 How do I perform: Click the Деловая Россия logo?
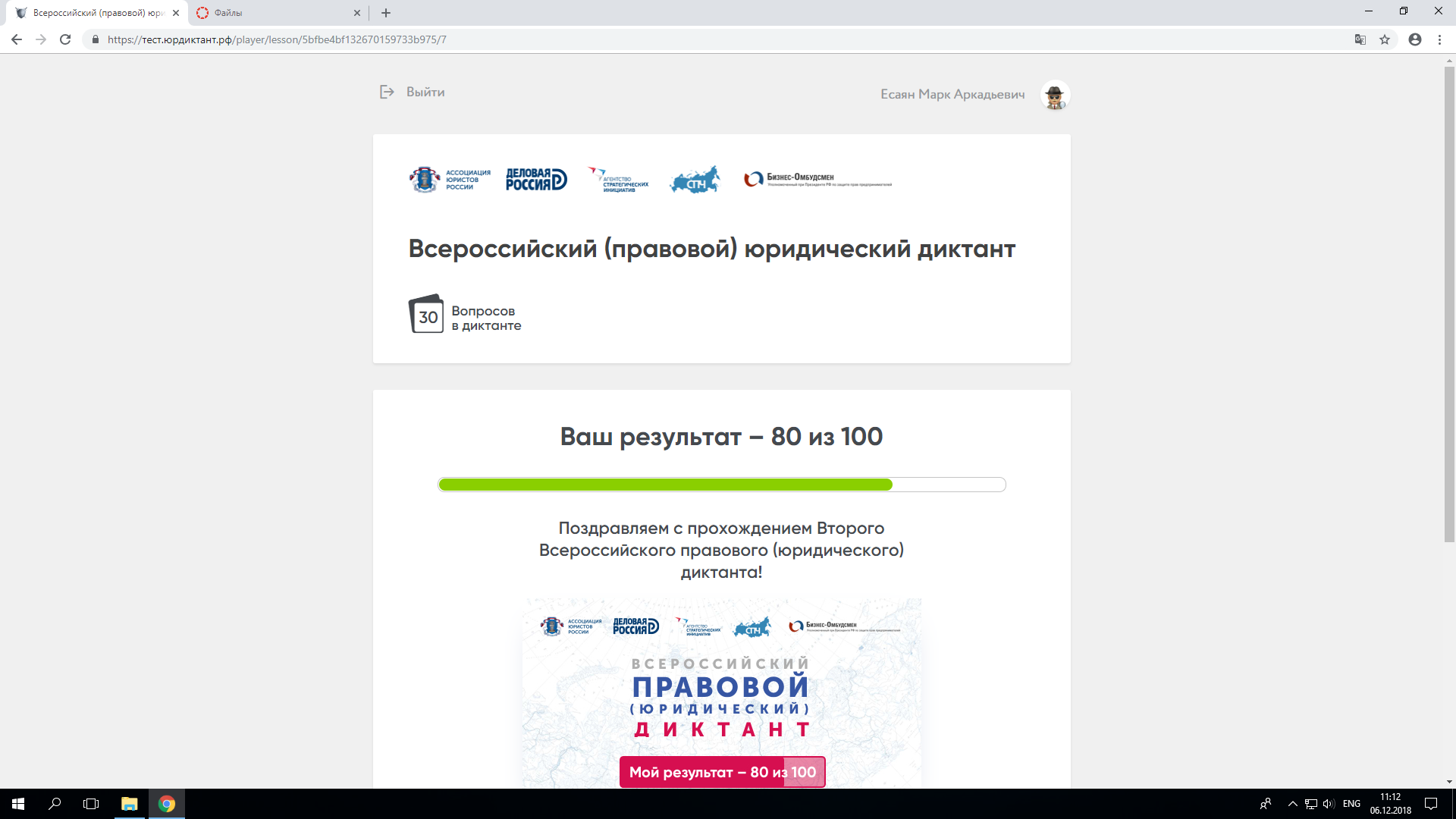[536, 180]
